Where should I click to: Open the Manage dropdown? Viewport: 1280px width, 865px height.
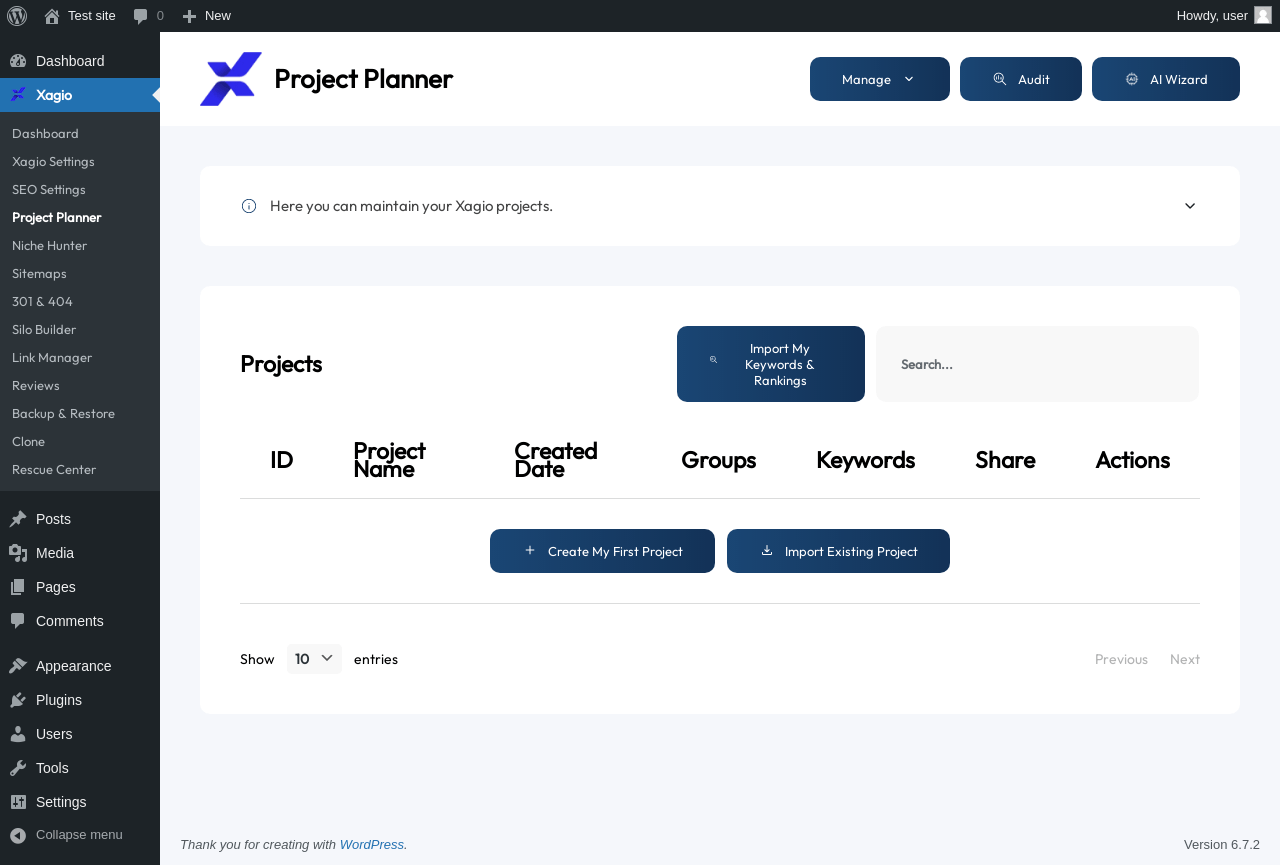point(879,79)
